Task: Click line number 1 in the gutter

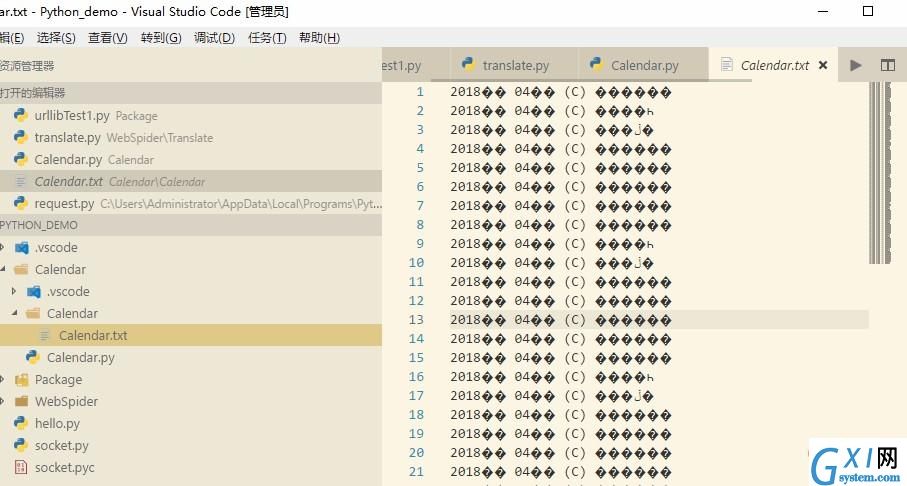Action: coord(419,91)
